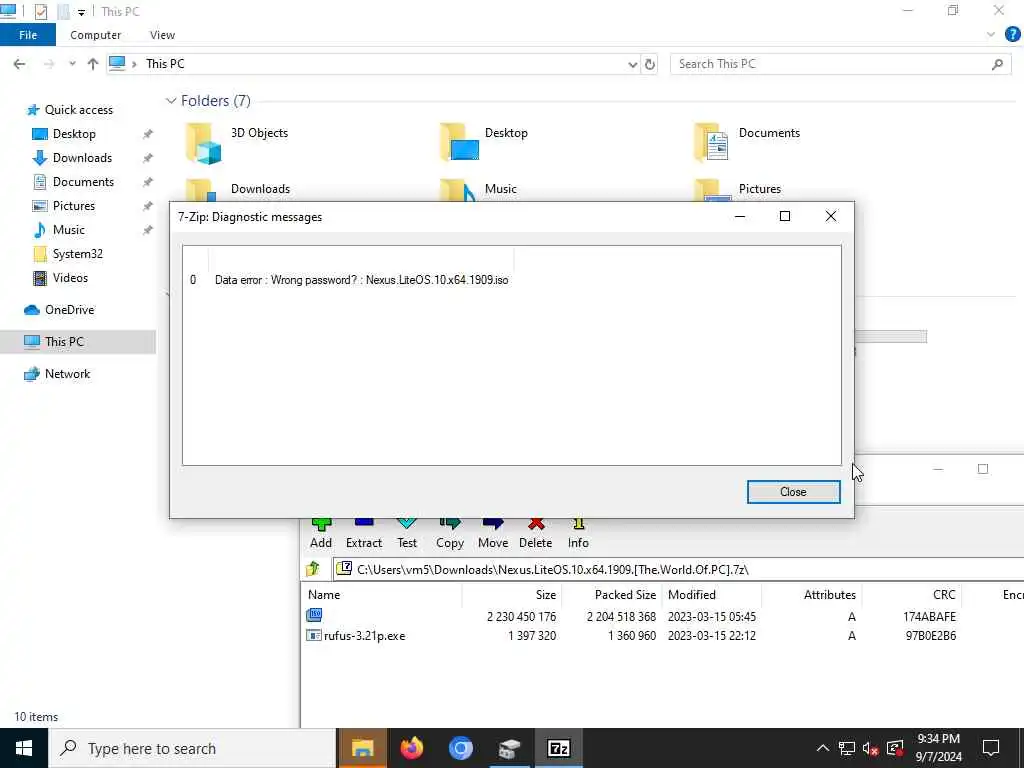The width and height of the screenshot is (1024, 768).
Task: Open Explorer Help icon
Action: (x=1012, y=35)
